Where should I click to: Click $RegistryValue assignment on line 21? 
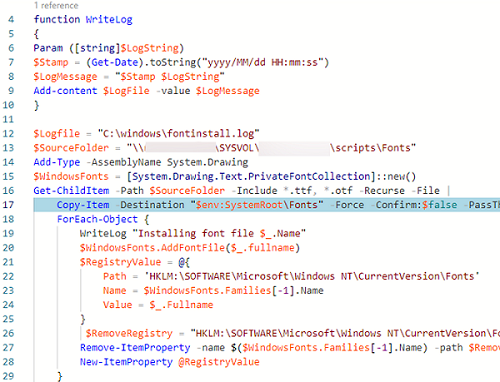pos(120,262)
